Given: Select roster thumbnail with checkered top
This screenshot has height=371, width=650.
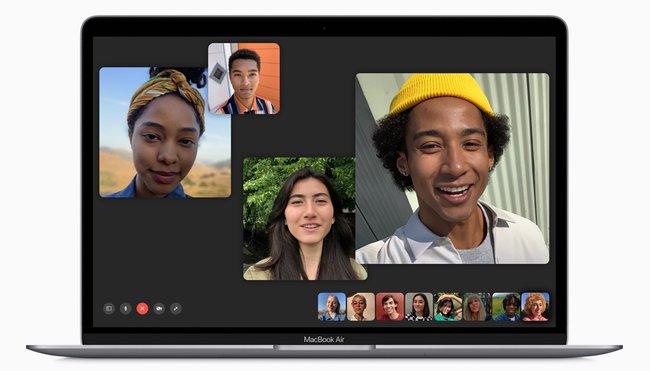Looking at the screenshot, I should tap(419, 307).
